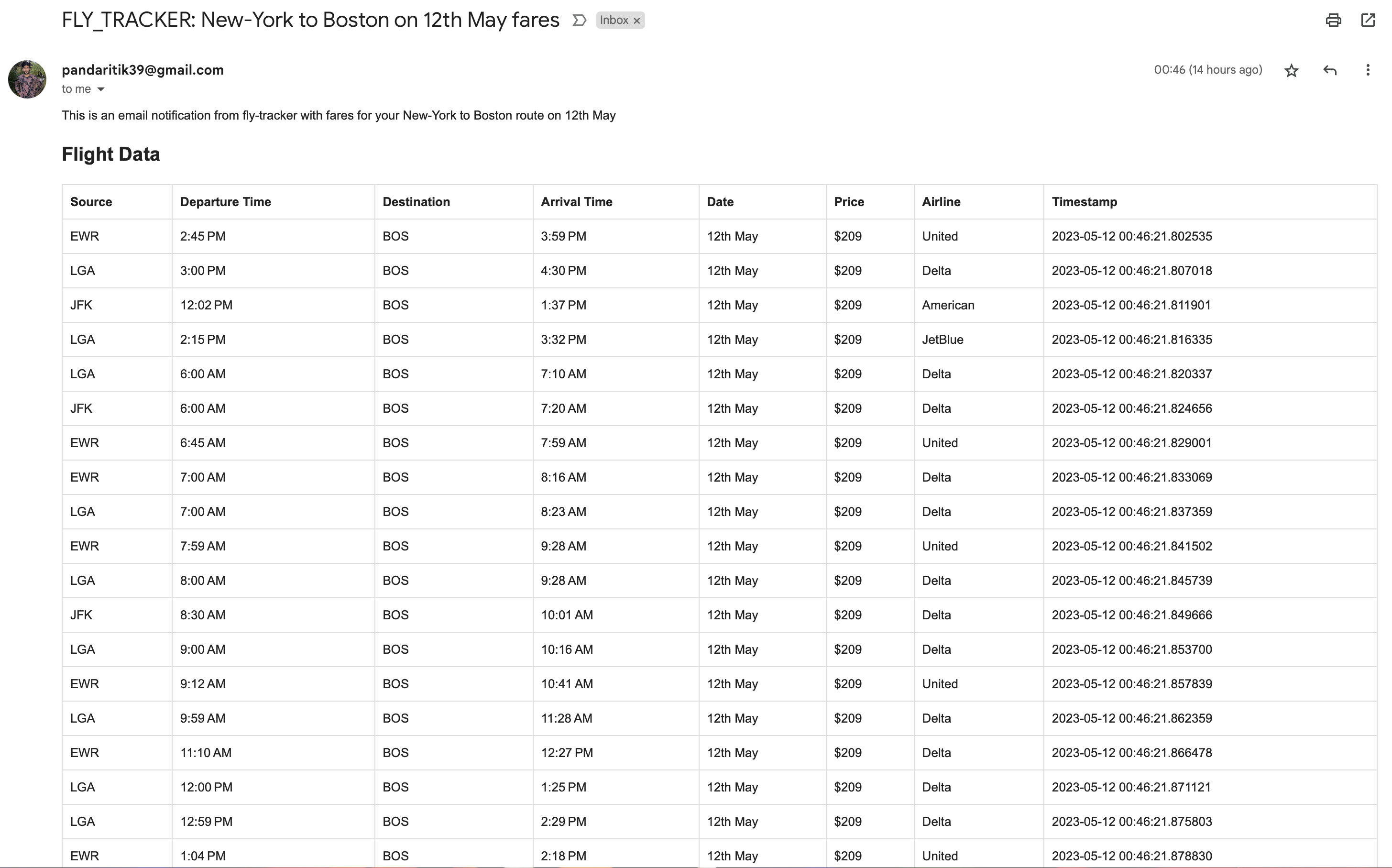The height and width of the screenshot is (868, 1392).
Task: Print this email with the printer icon
Action: 1333,21
